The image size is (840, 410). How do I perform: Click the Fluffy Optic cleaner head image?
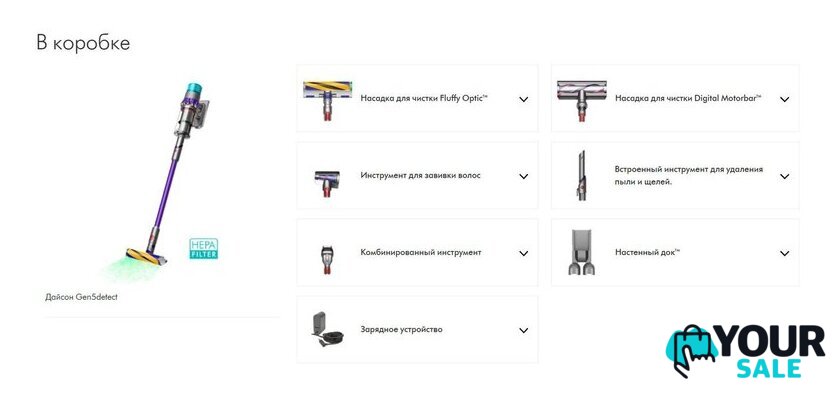327,100
